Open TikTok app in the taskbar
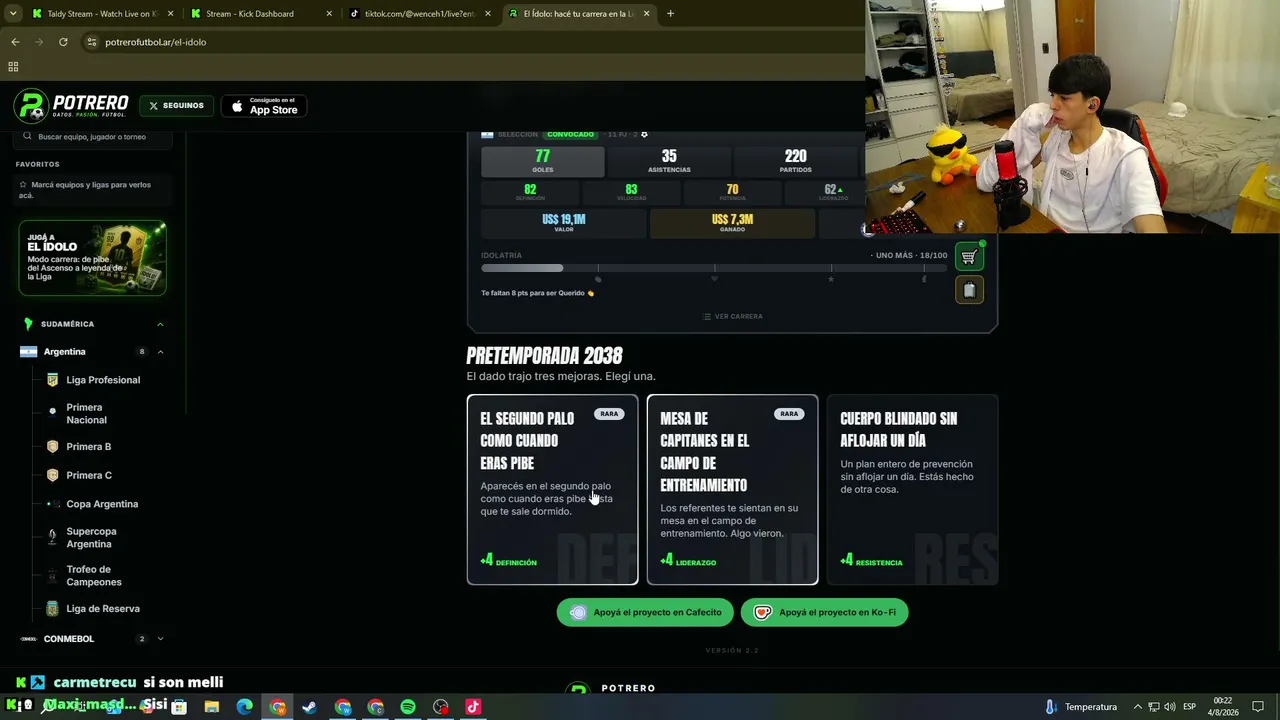This screenshot has height=720, width=1280. point(473,707)
